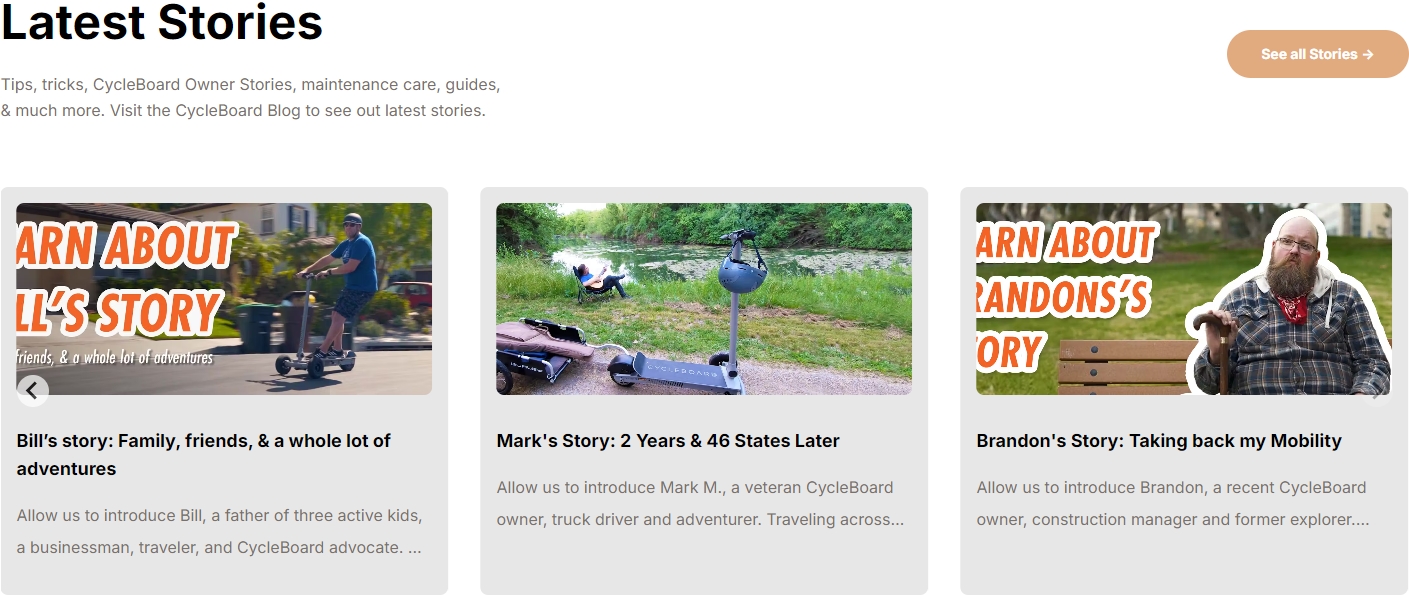
Task: Click the excerpt introducing Brandon, construction manager
Action: point(1173,504)
